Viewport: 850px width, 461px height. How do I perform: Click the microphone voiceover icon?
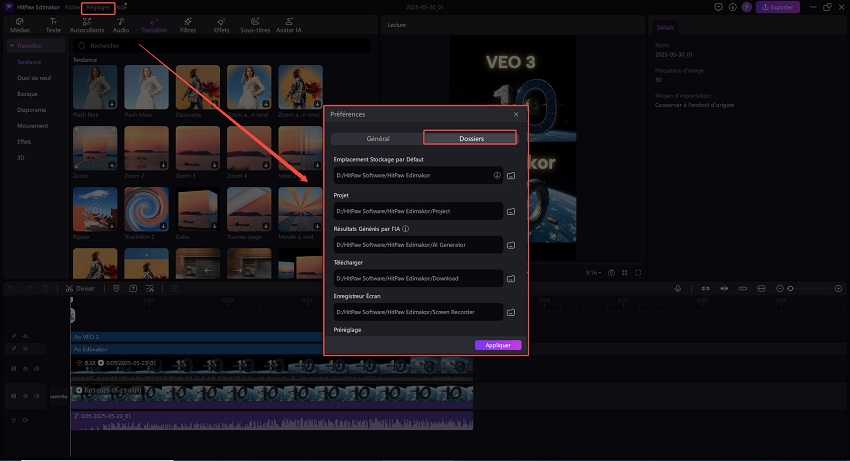click(x=678, y=289)
